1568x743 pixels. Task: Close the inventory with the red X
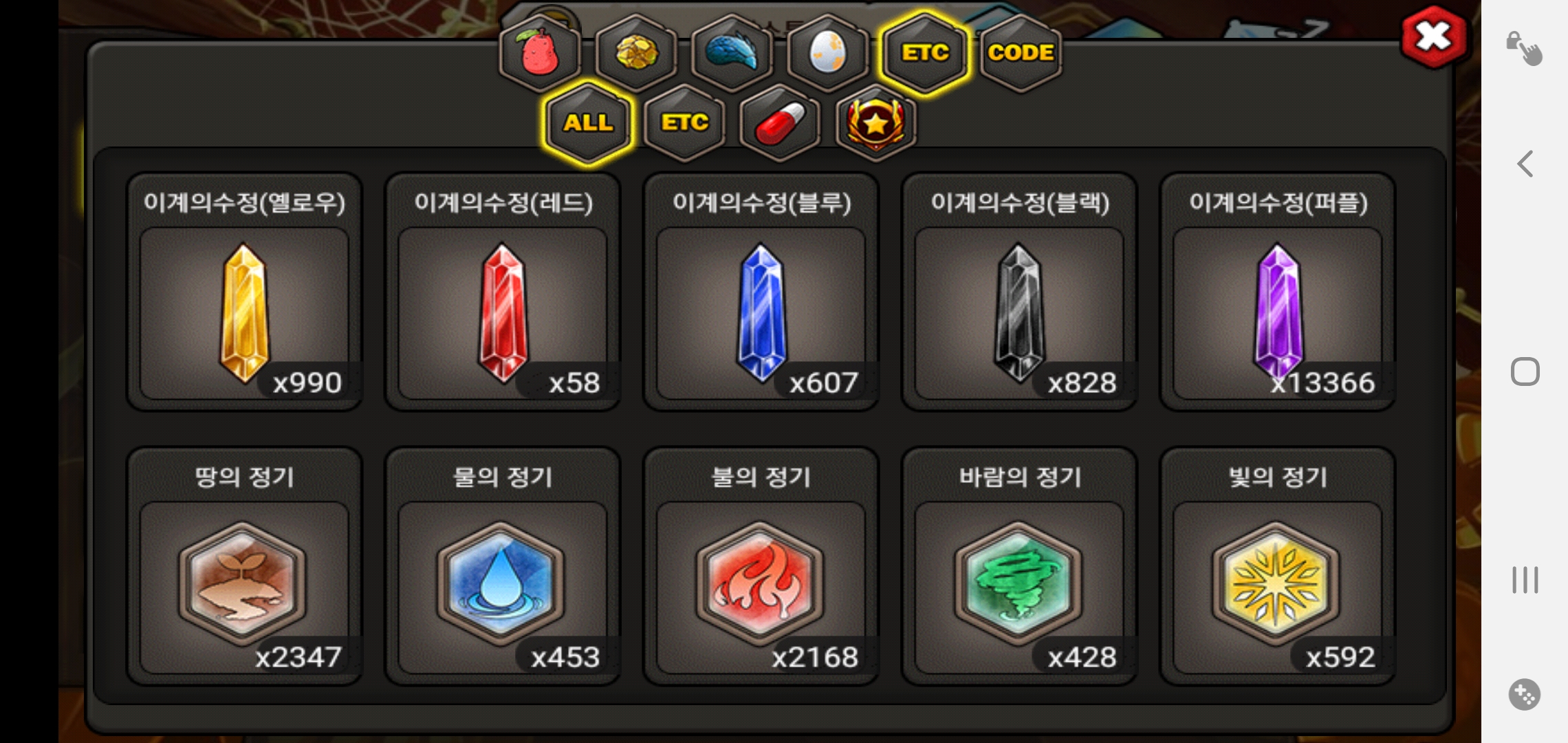pyautogui.click(x=1434, y=37)
